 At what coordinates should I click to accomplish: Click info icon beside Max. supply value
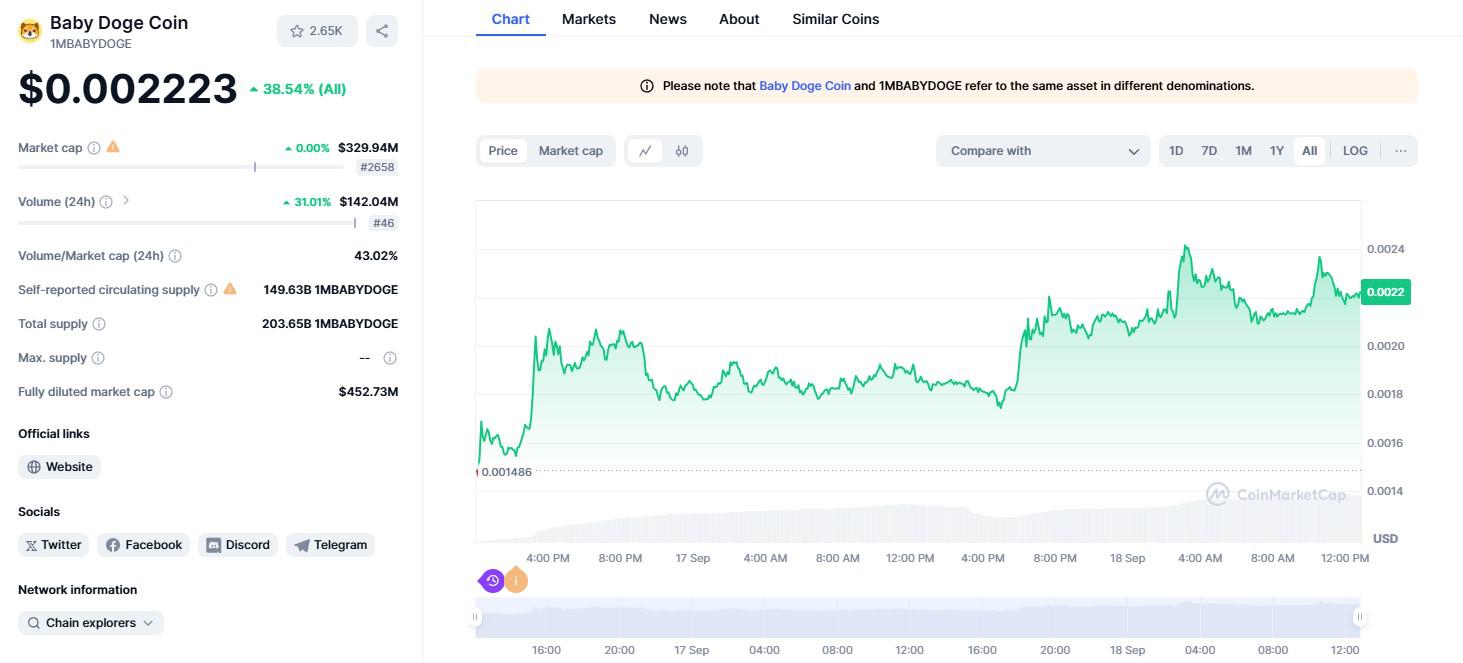pyautogui.click(x=390, y=358)
